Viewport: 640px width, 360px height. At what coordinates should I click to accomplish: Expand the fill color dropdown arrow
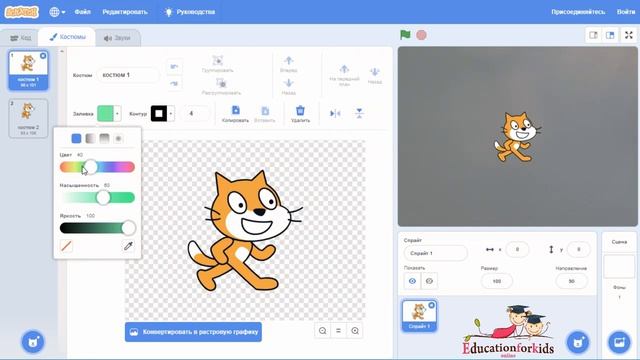tap(118, 113)
